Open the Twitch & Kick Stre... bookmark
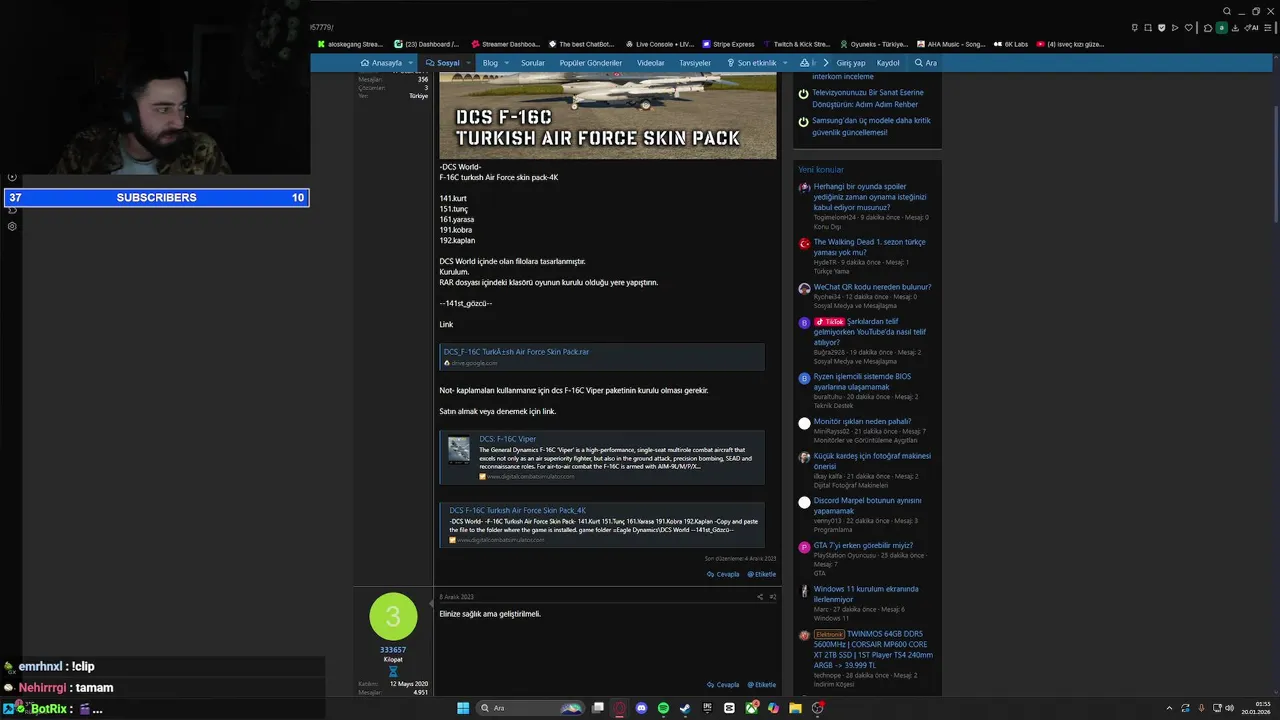The width and height of the screenshot is (1280, 720). point(796,44)
